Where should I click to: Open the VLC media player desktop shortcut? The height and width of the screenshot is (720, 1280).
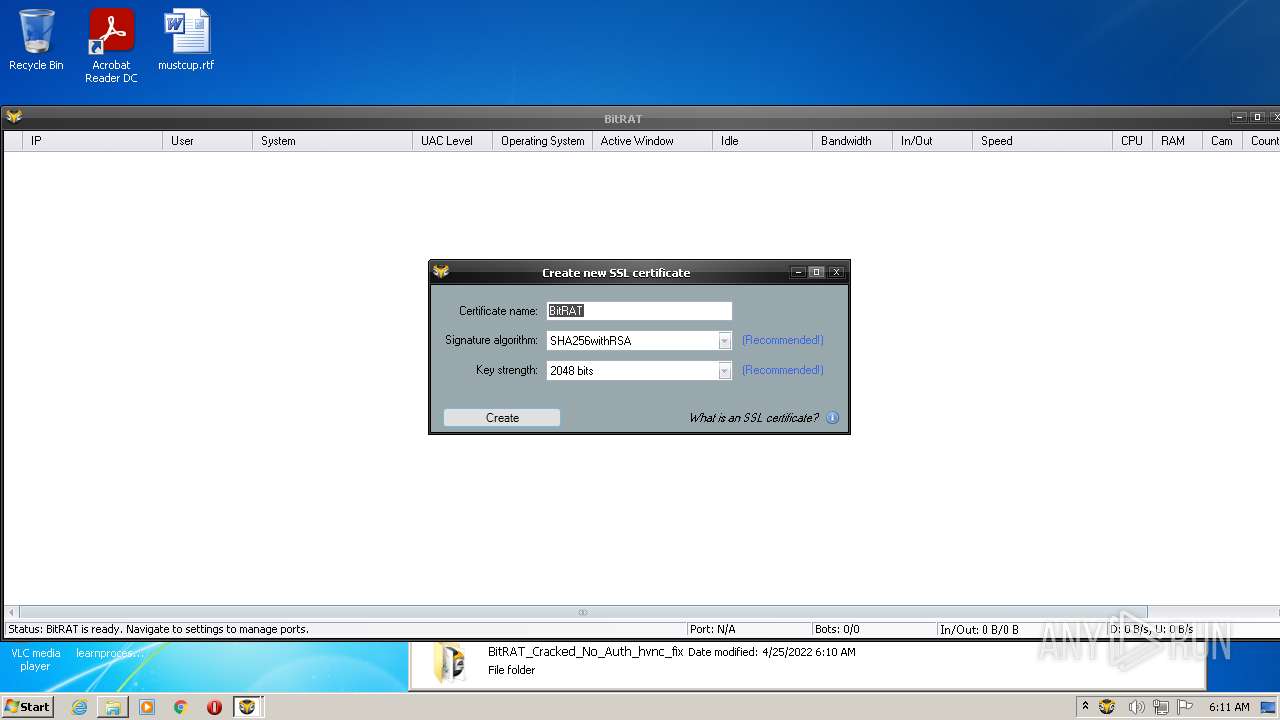35,660
